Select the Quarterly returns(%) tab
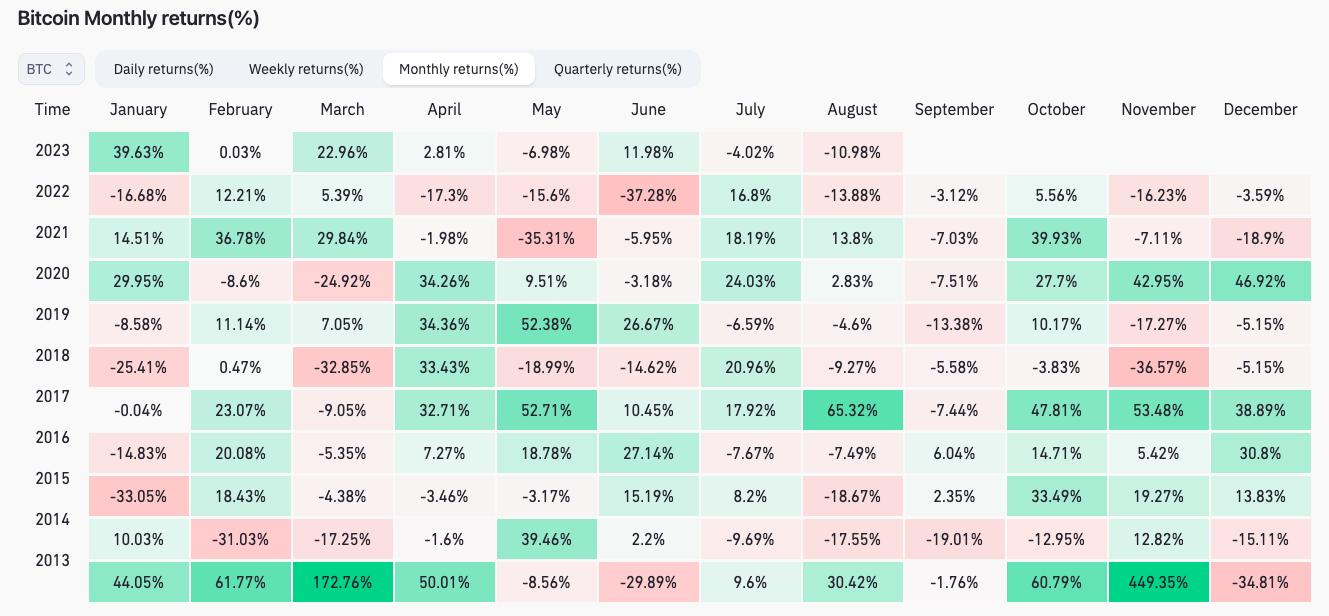Image resolution: width=1329 pixels, height=616 pixels. (x=618, y=69)
